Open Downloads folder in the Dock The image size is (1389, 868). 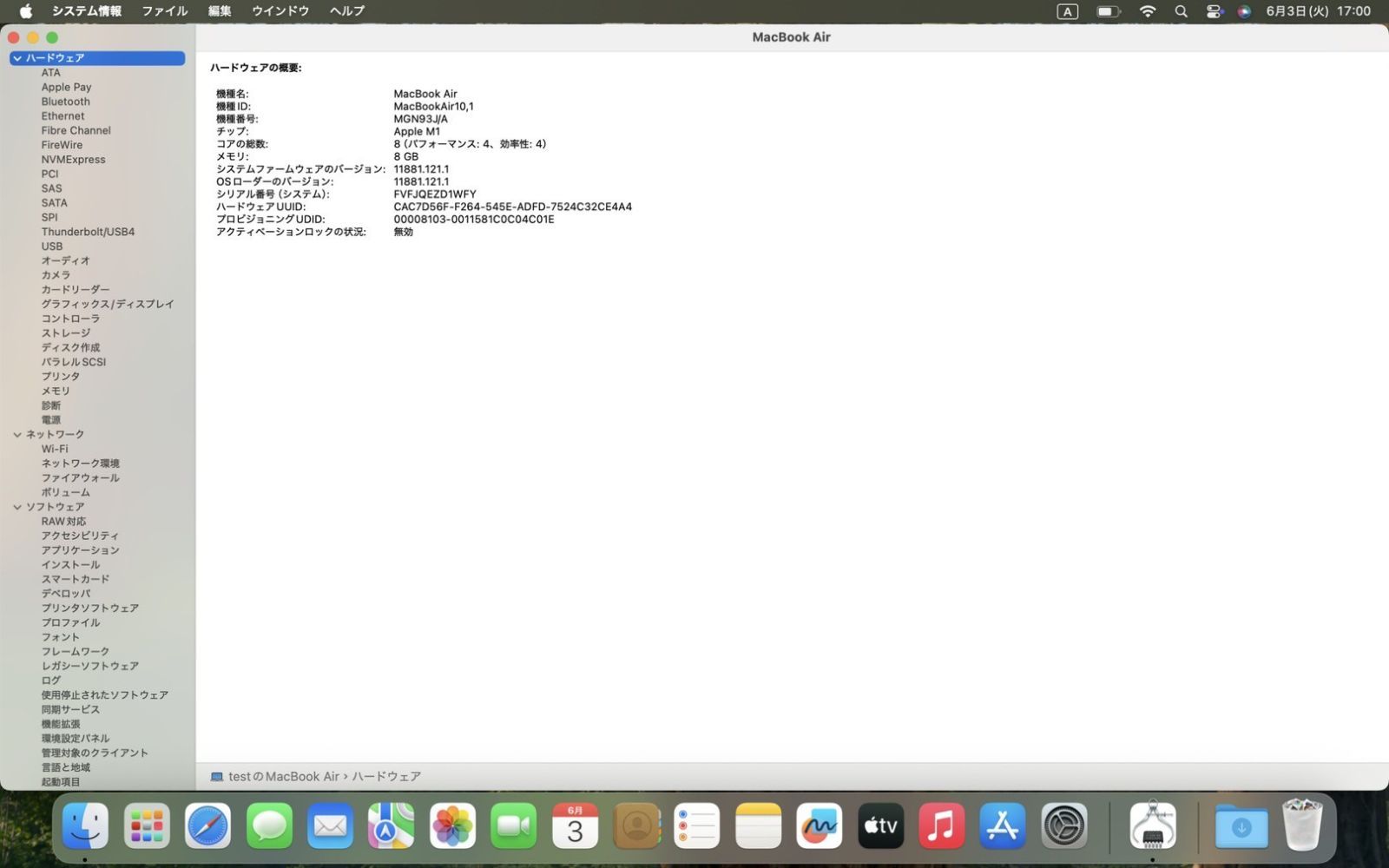(x=1241, y=825)
